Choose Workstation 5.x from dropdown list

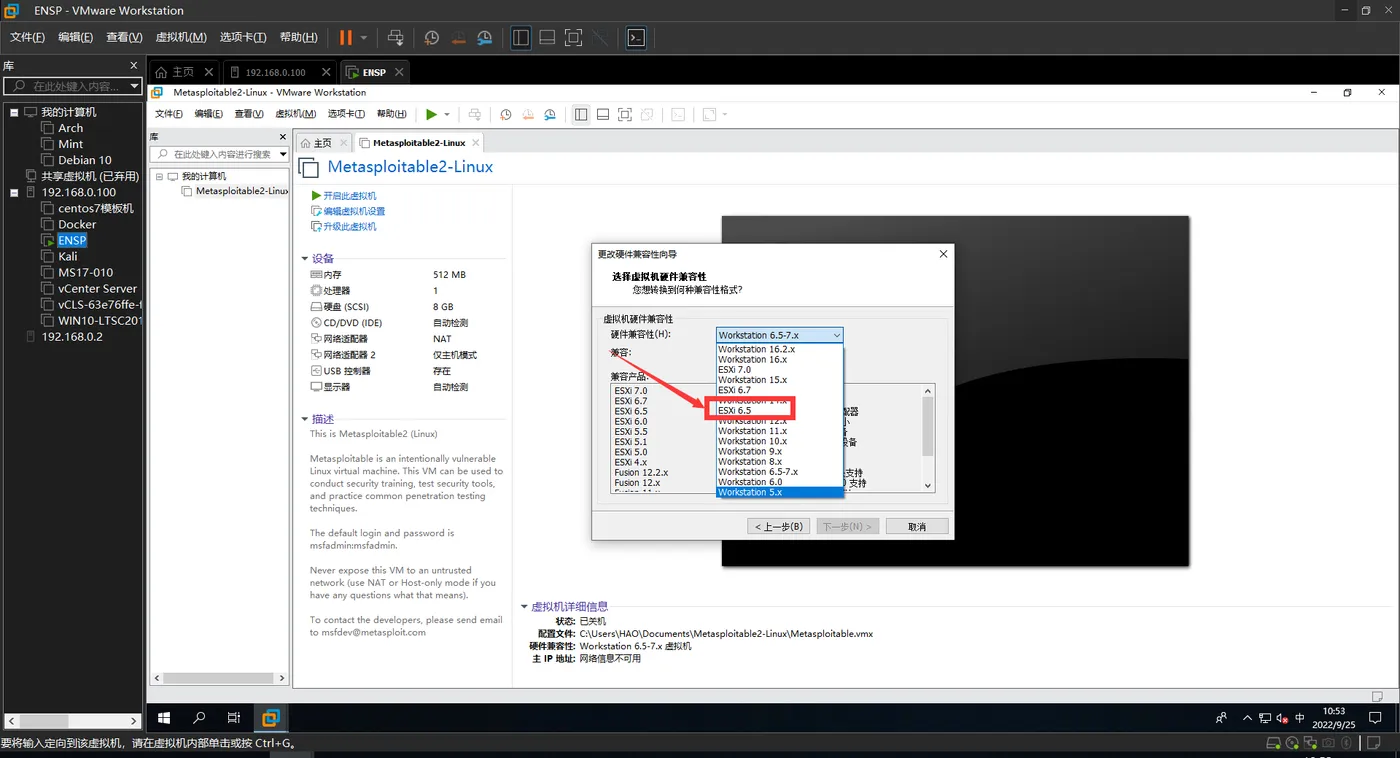(x=780, y=492)
